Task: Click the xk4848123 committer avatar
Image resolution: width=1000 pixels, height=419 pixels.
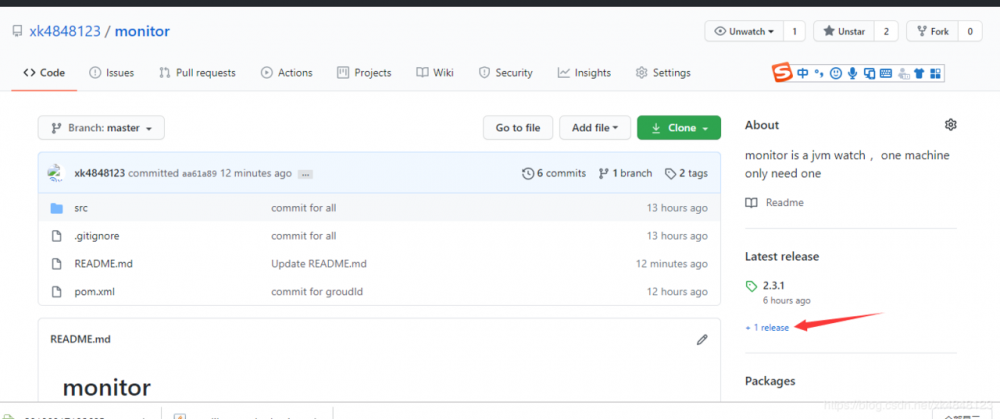Action: [x=57, y=173]
